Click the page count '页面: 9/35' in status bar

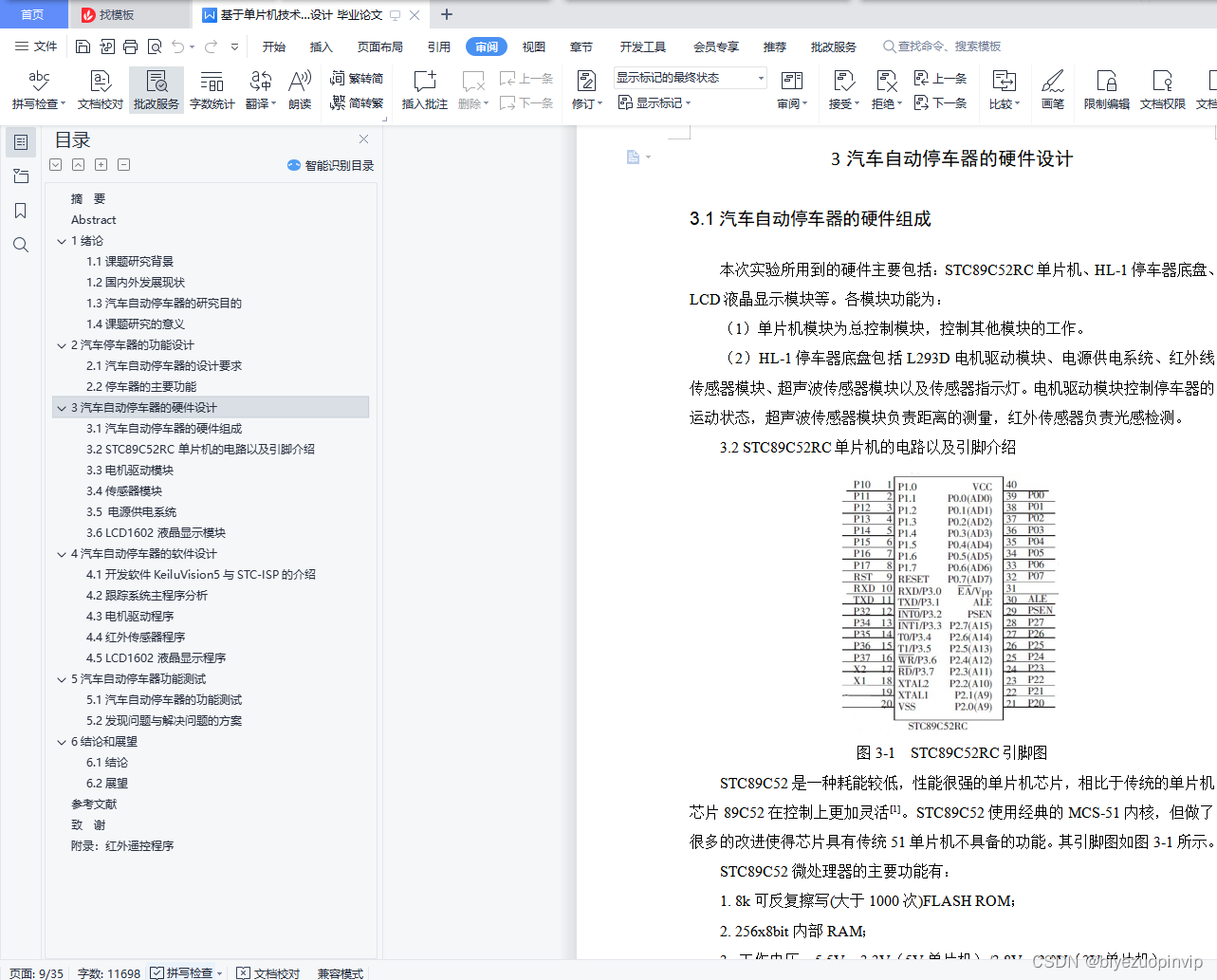point(37,972)
